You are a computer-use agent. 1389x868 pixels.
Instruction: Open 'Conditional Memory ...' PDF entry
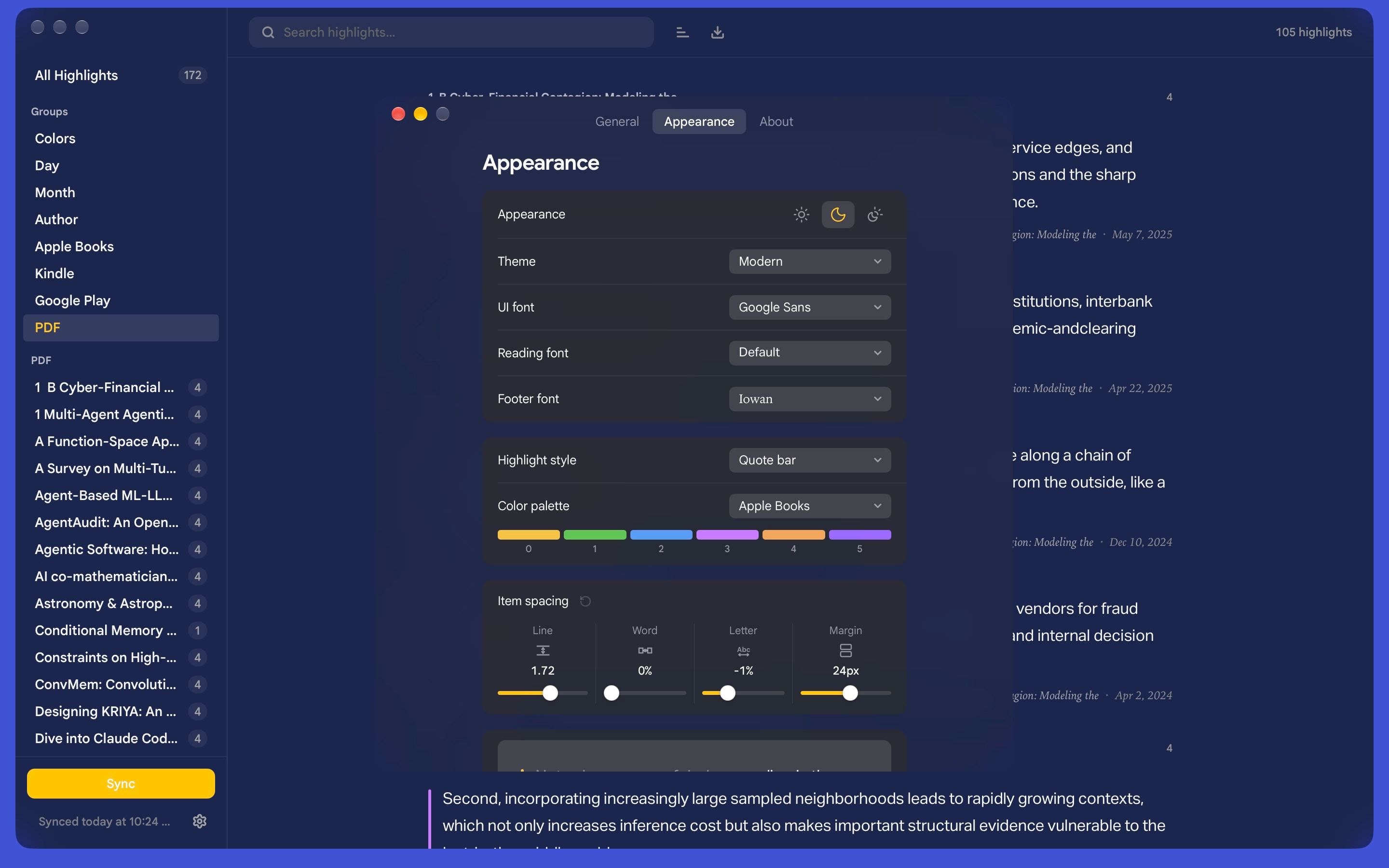pos(121,630)
